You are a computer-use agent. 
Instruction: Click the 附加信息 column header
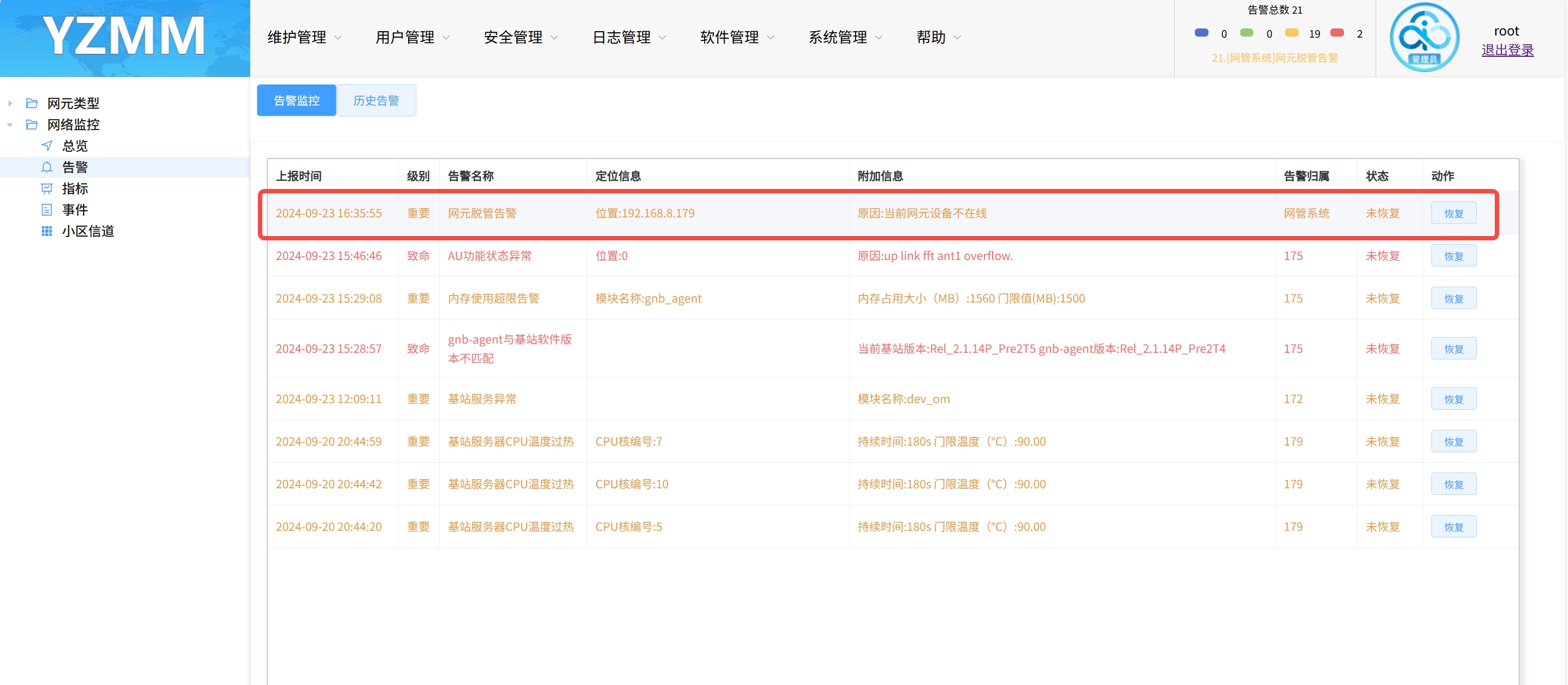(880, 176)
